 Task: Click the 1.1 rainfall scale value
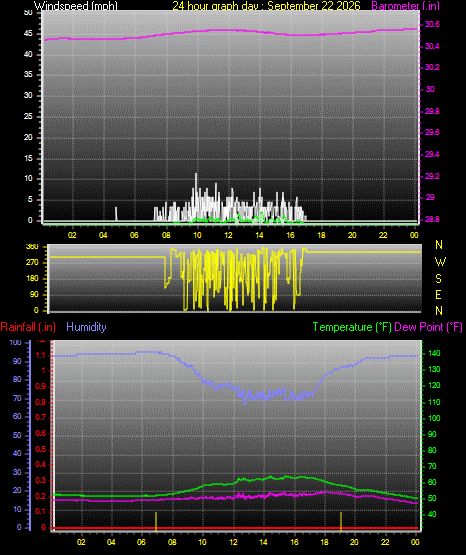click(41, 355)
